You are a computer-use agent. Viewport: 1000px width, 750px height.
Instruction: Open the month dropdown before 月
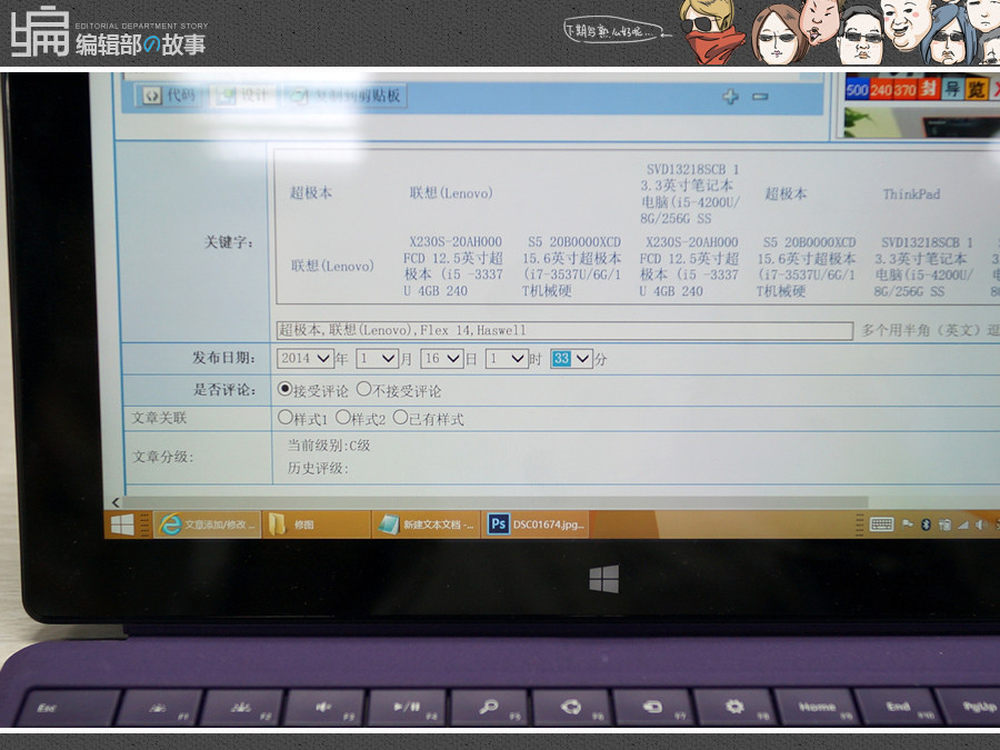377,358
